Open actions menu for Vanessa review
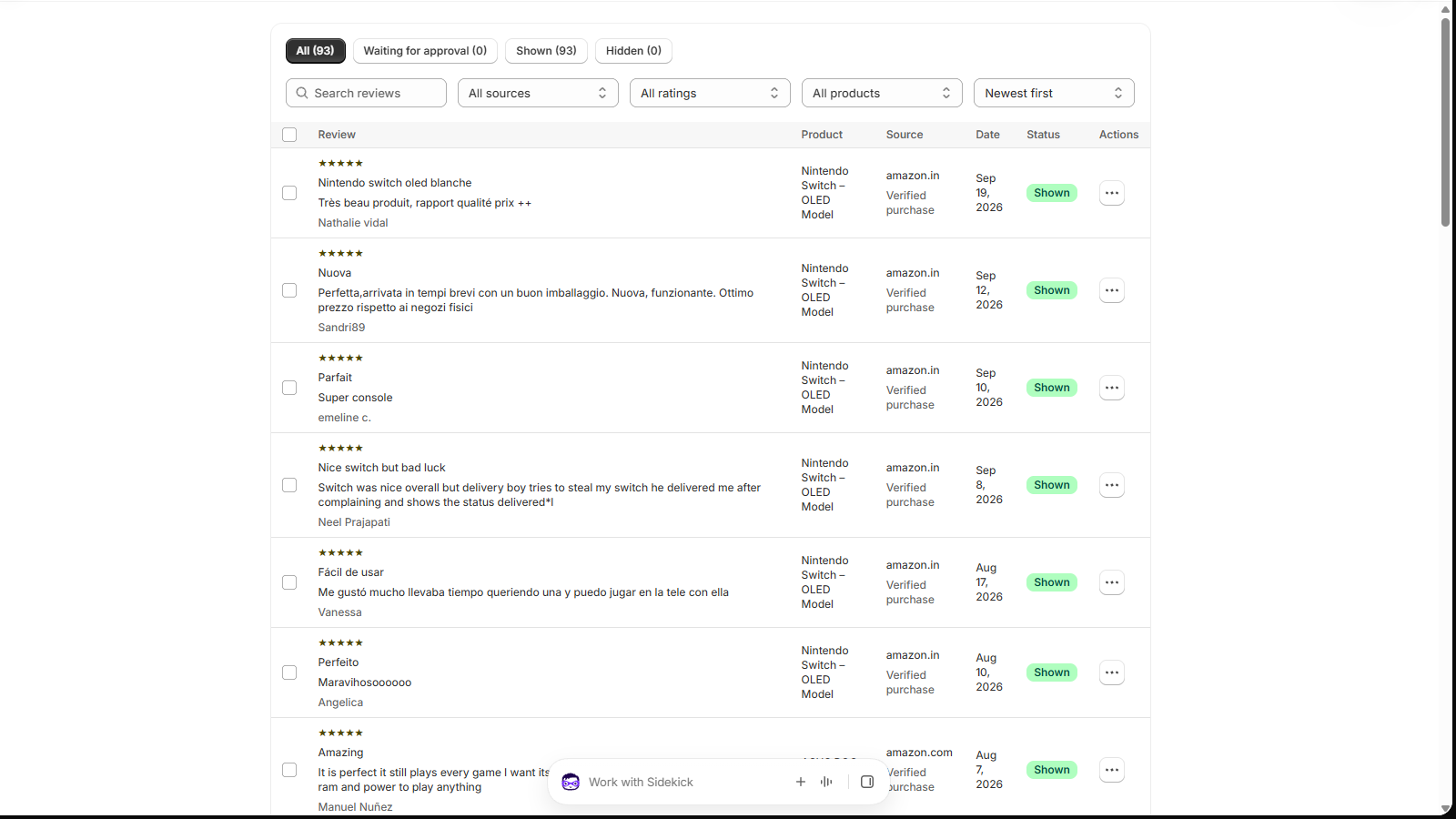The width and height of the screenshot is (1456, 819). pyautogui.click(x=1111, y=582)
